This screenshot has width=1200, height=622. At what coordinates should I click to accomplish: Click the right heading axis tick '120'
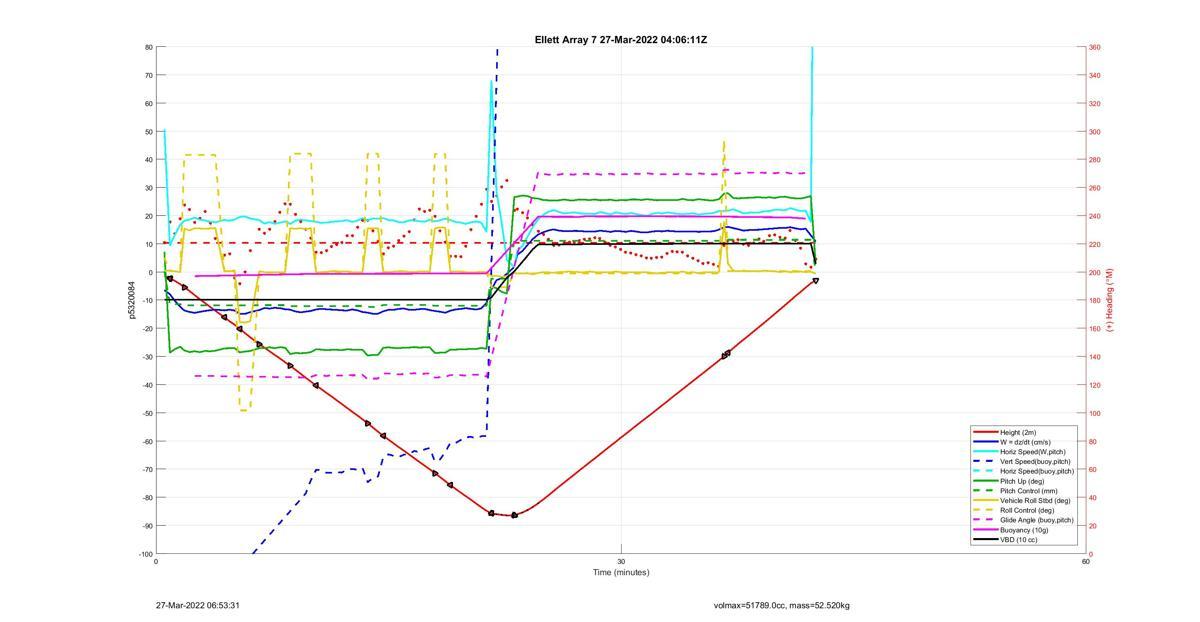(1095, 385)
